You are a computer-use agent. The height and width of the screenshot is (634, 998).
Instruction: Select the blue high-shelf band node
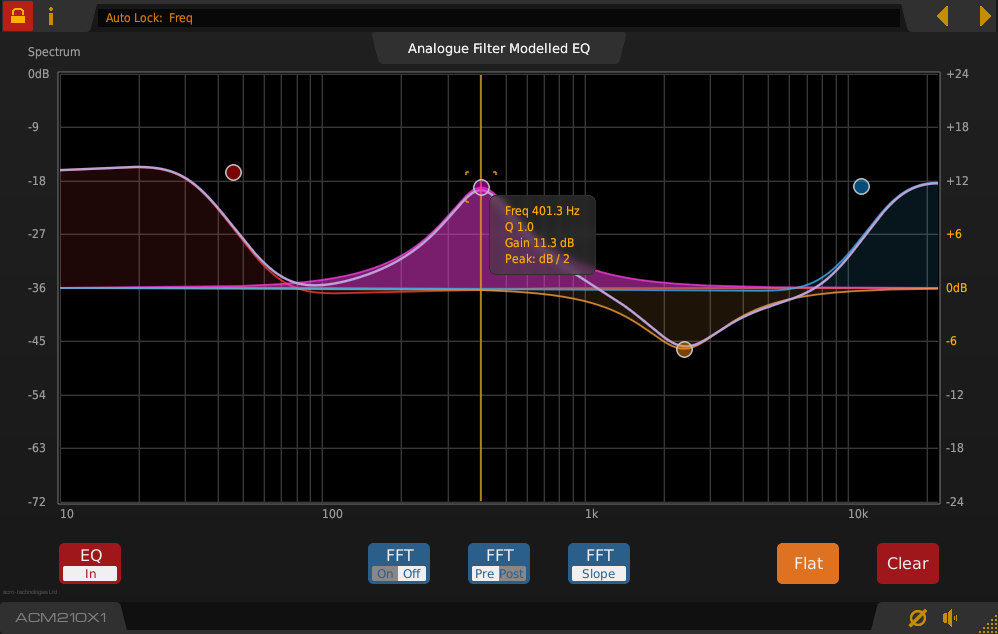(861, 187)
